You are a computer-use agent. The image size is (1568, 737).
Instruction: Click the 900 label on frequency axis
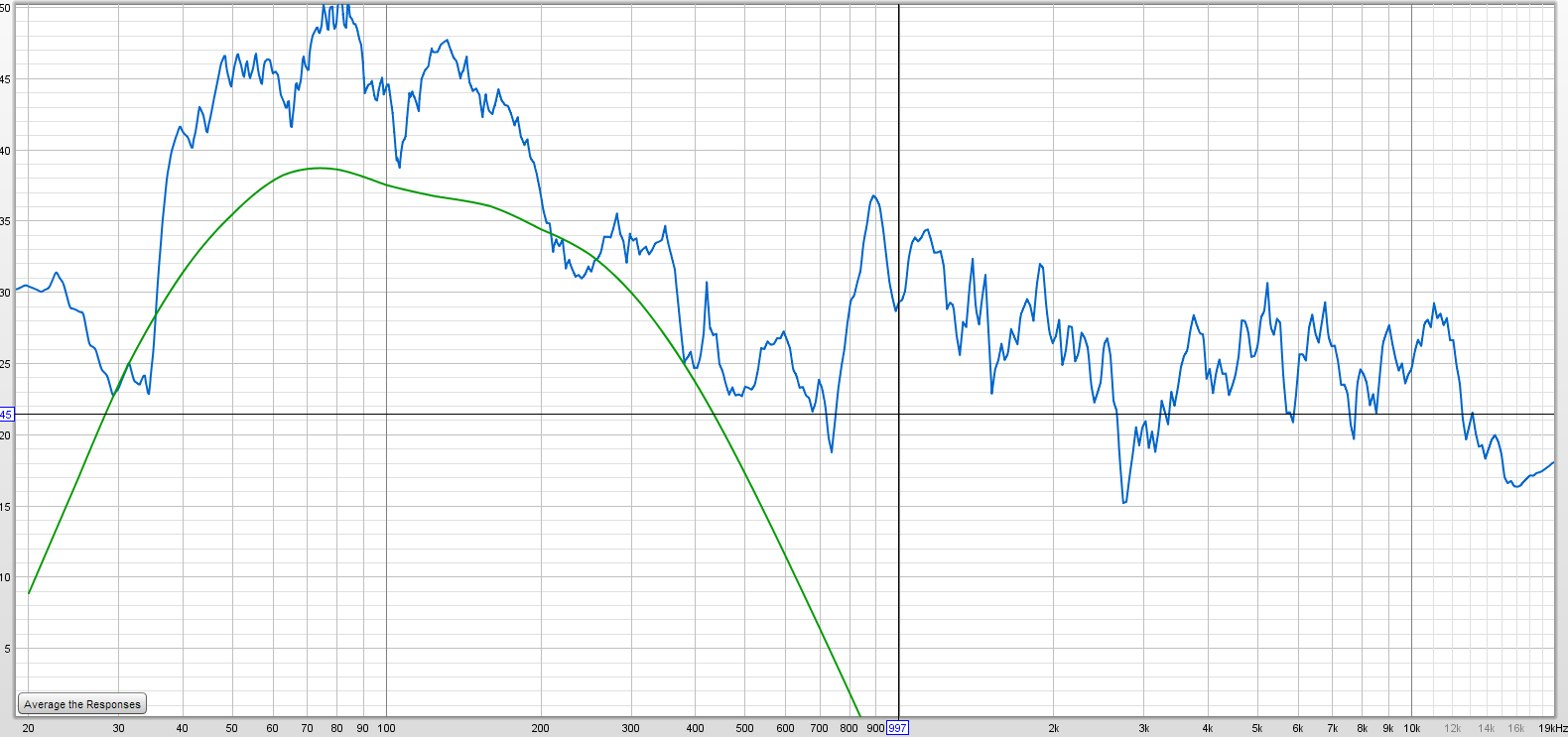(x=875, y=728)
